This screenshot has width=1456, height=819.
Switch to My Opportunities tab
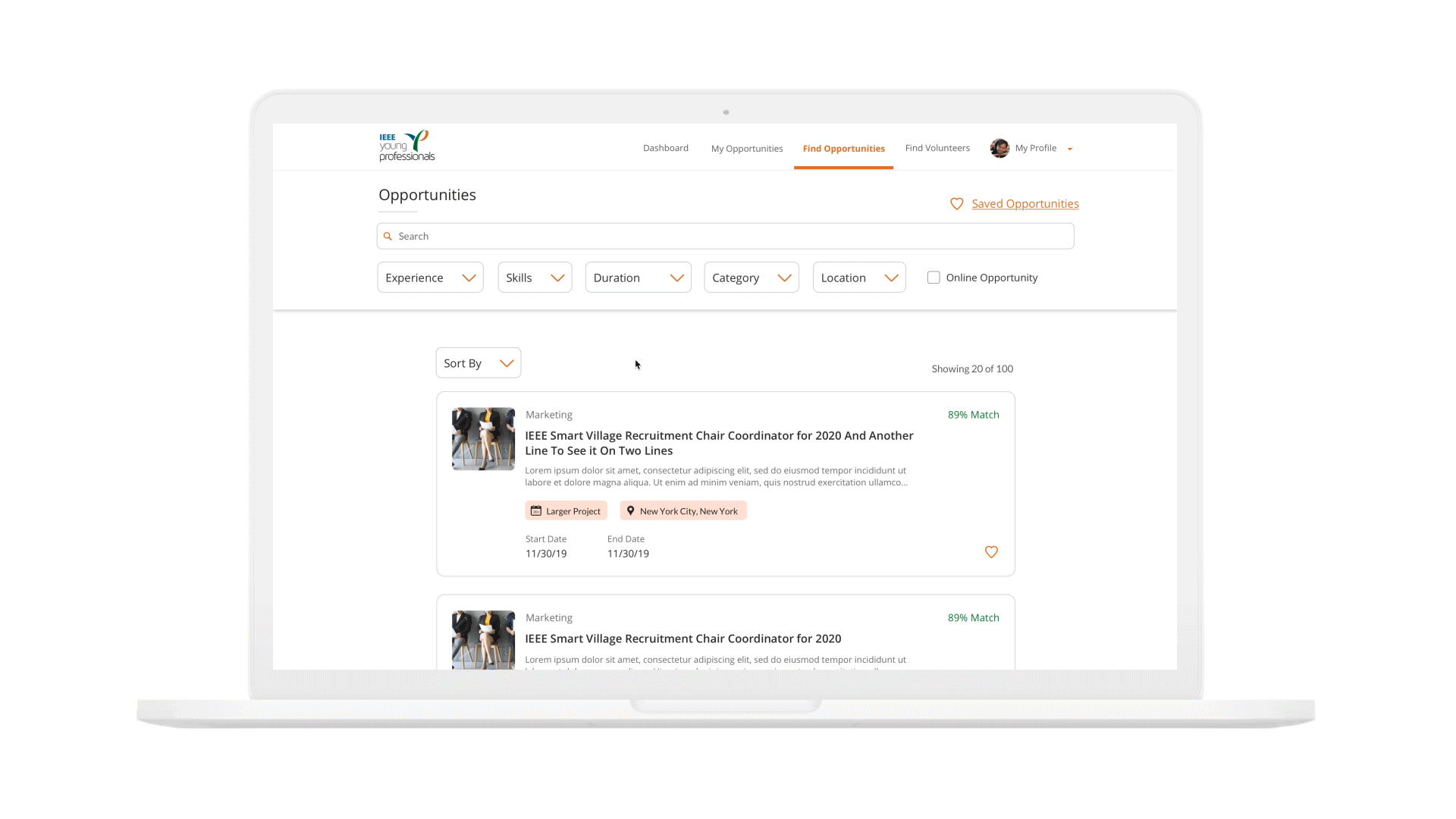click(746, 149)
